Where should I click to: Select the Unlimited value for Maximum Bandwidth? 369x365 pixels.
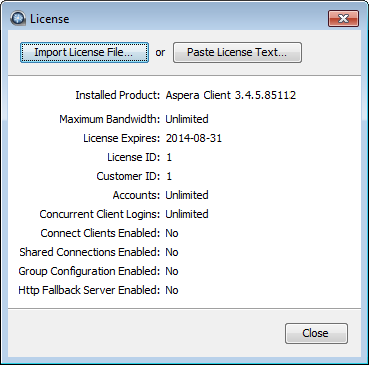(x=187, y=119)
